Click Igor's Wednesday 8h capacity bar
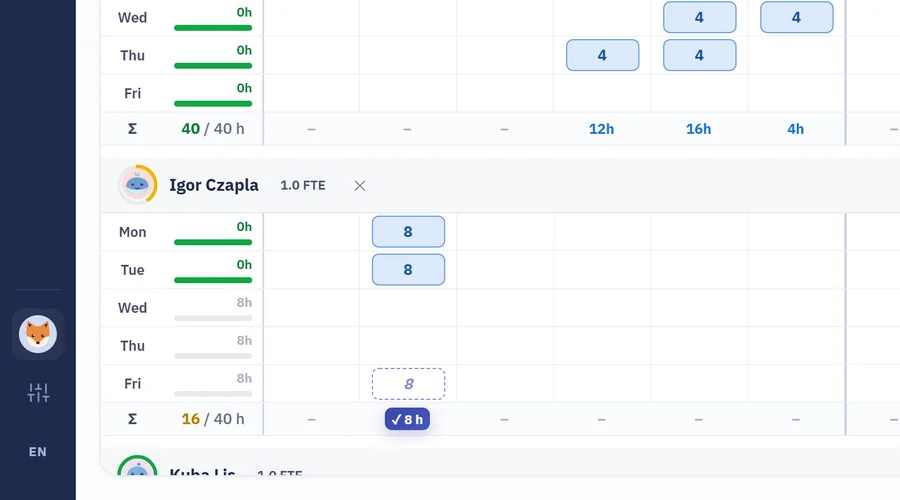This screenshot has width=900, height=500. pyautogui.click(x=213, y=317)
